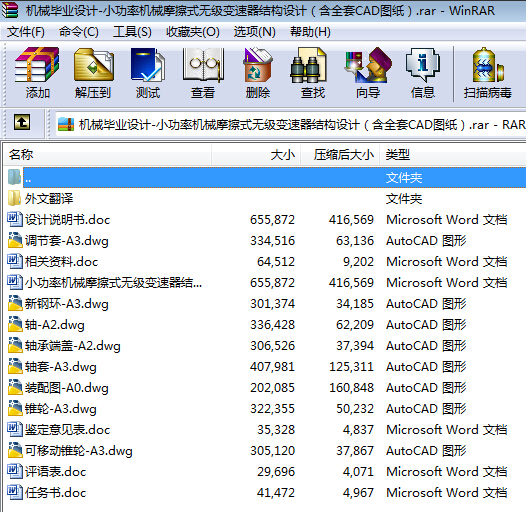Select the 外文翻译 folder icon
The height and width of the screenshot is (512, 526).
pyautogui.click(x=14, y=198)
